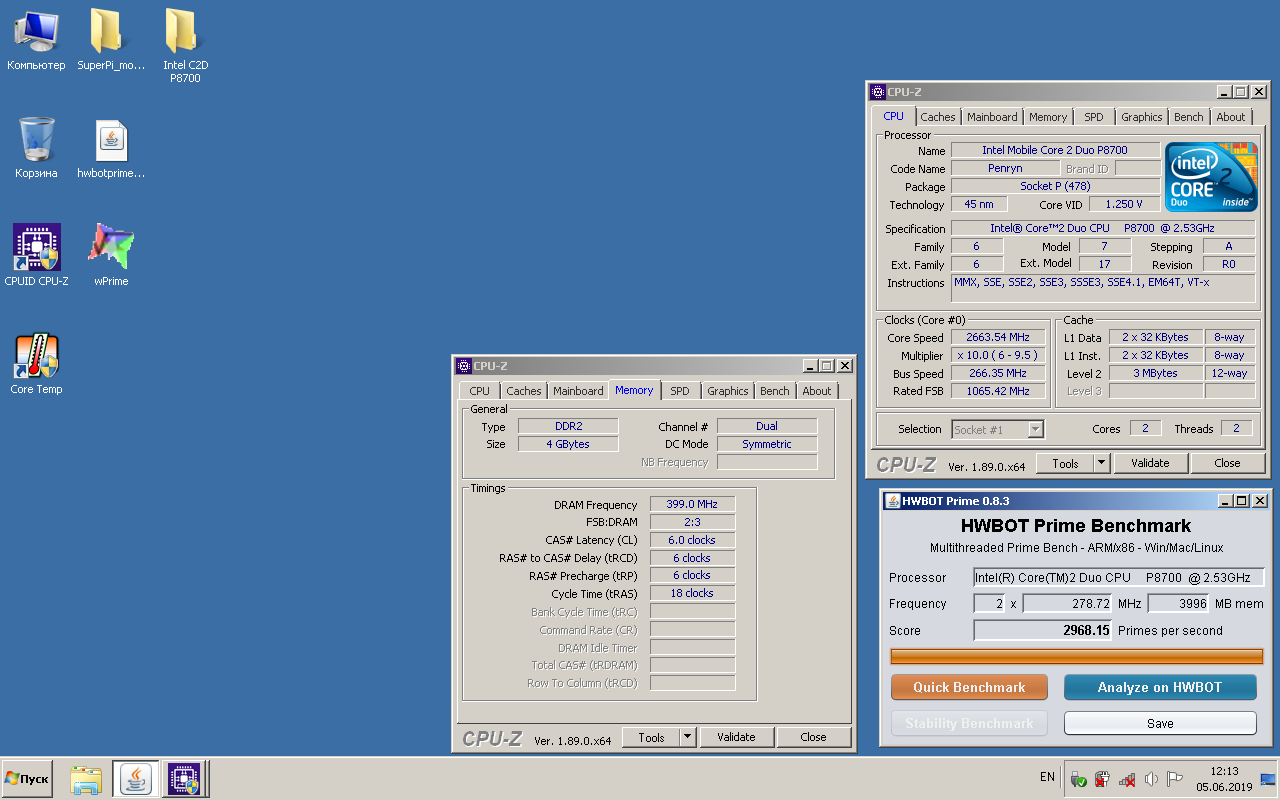Switch to CPU tab in Memory window

[x=480, y=391]
